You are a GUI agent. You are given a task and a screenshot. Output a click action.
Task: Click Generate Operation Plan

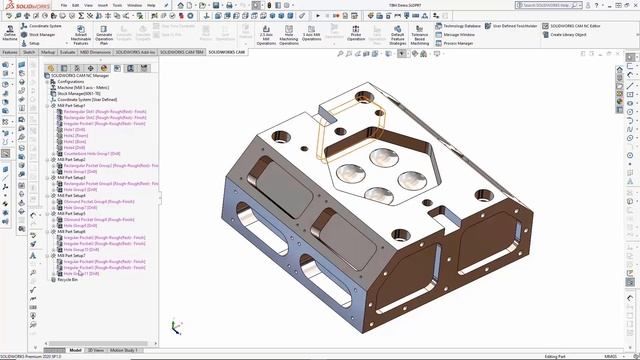click(x=104, y=35)
